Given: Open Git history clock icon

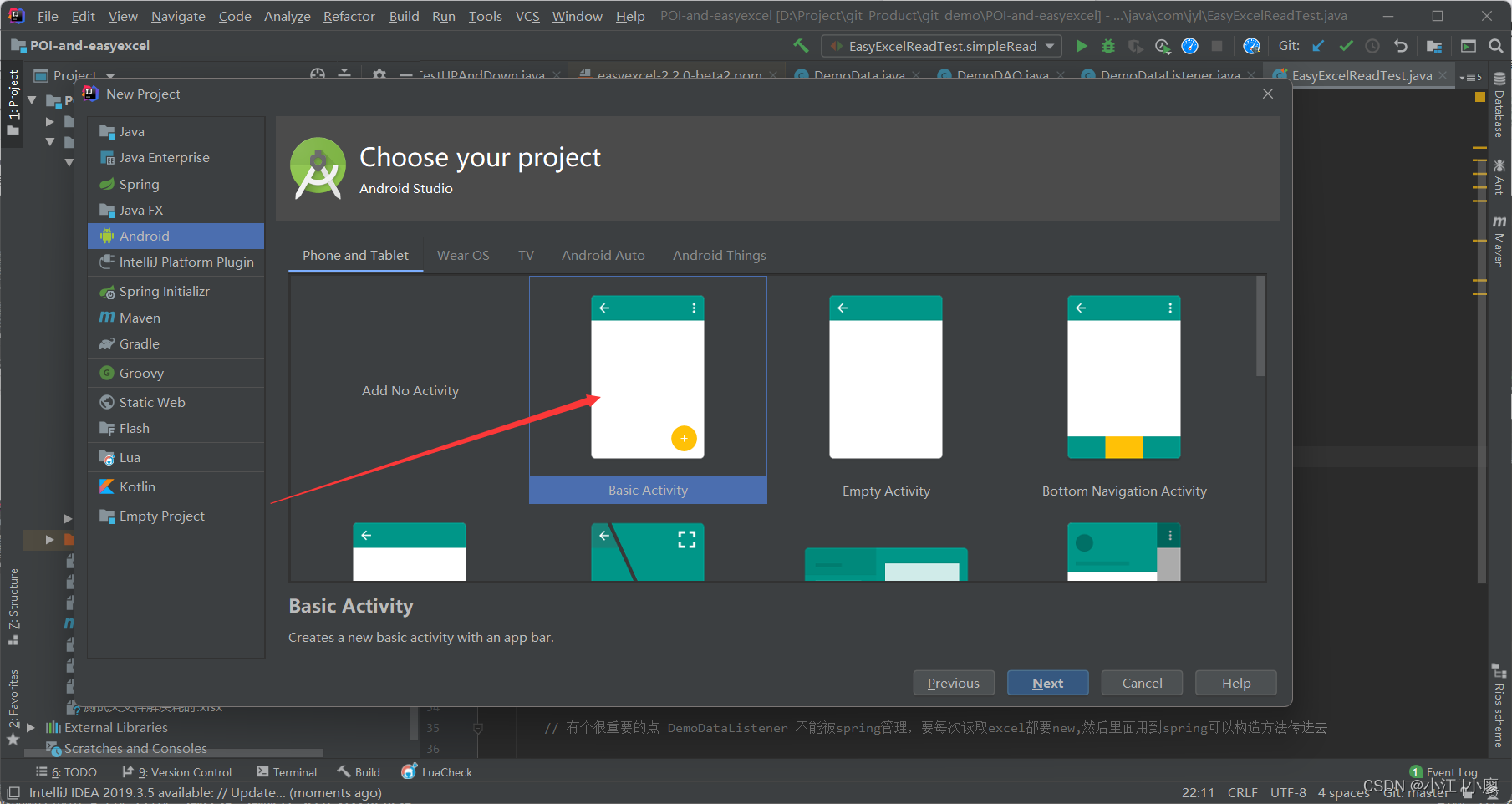Looking at the screenshot, I should click(1372, 46).
